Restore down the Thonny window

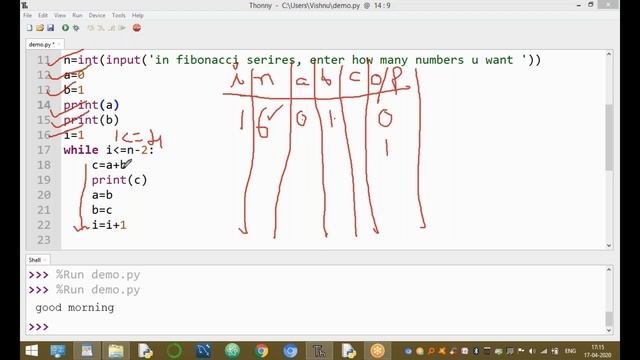click(x=590, y=5)
